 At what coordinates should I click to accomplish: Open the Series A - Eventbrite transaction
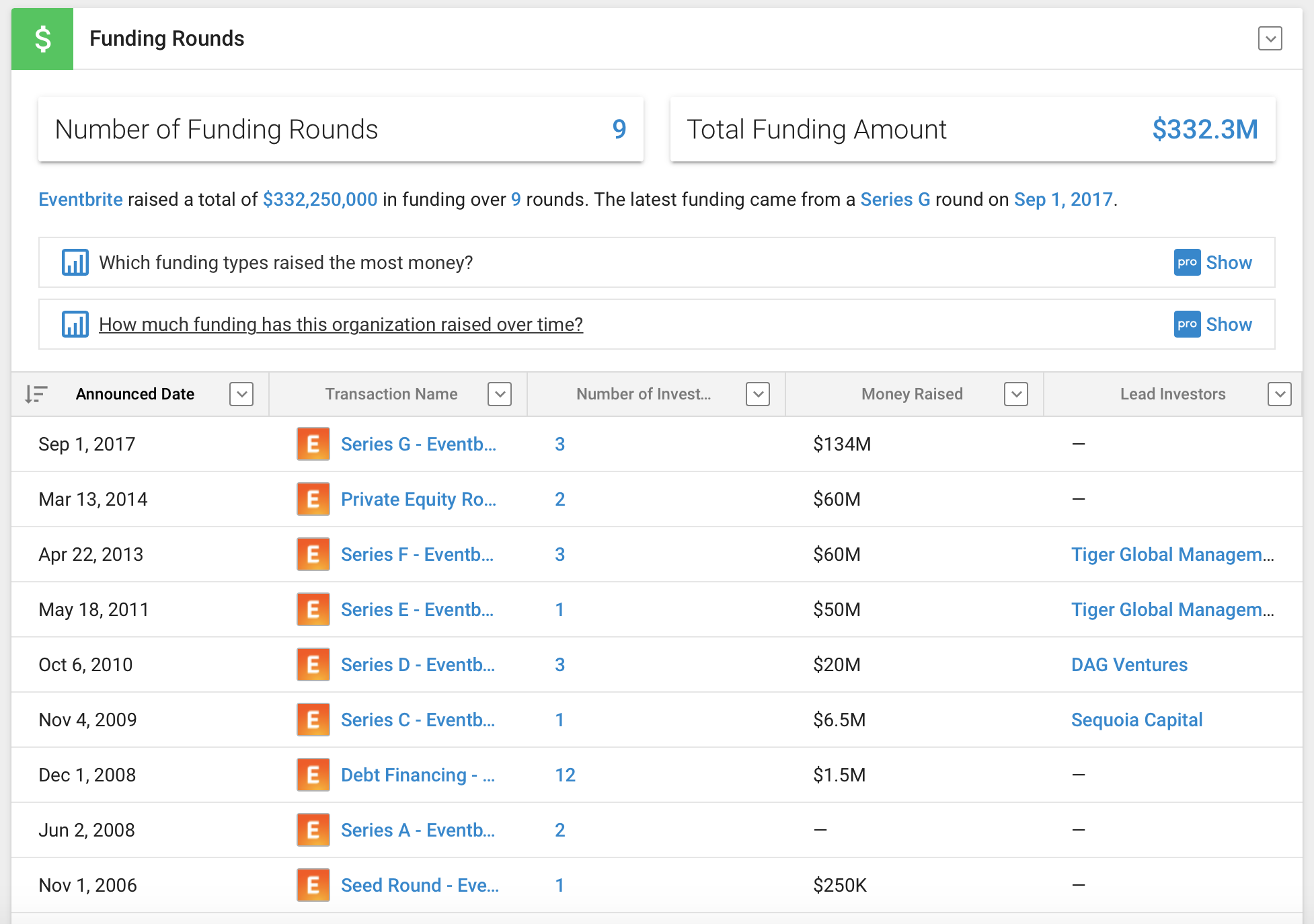pyautogui.click(x=418, y=830)
